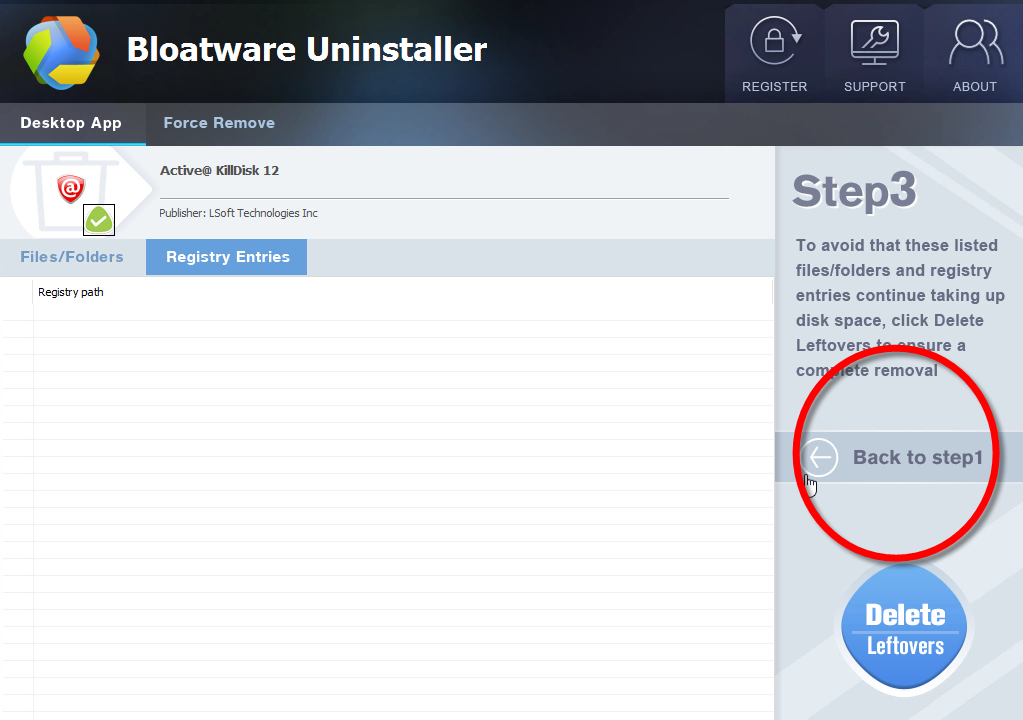Switch to the Desktop App tab

[71, 123]
